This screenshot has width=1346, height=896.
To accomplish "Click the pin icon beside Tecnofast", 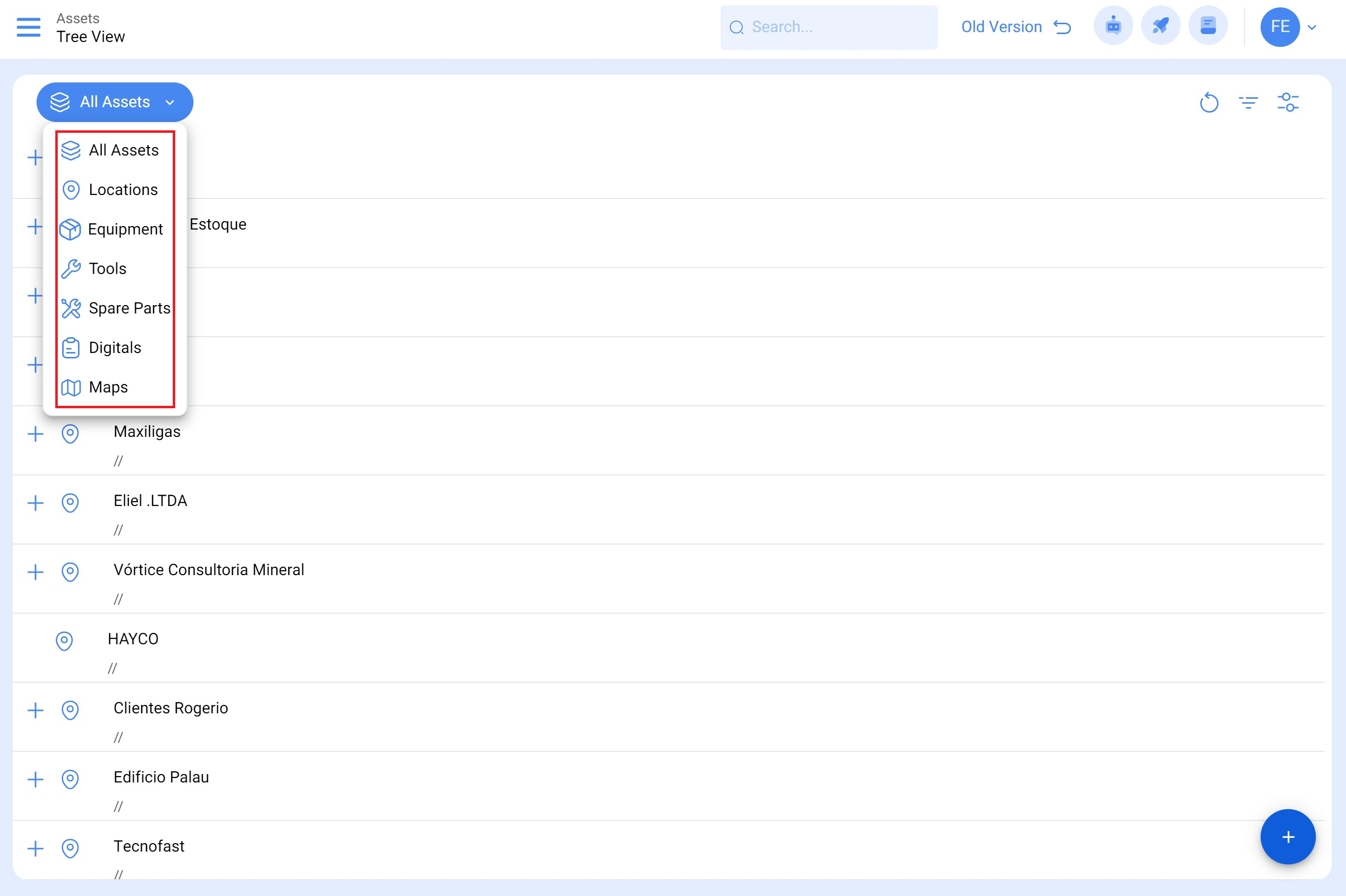I will (x=70, y=849).
